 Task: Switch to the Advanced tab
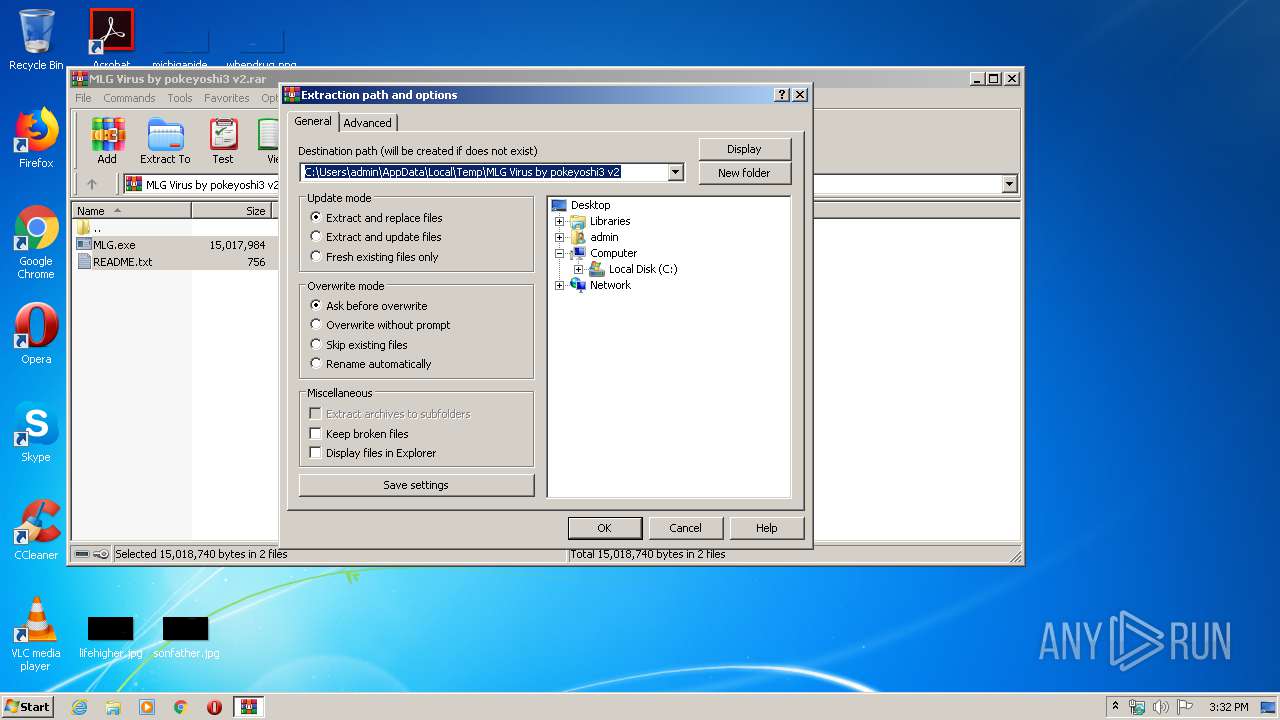(367, 123)
